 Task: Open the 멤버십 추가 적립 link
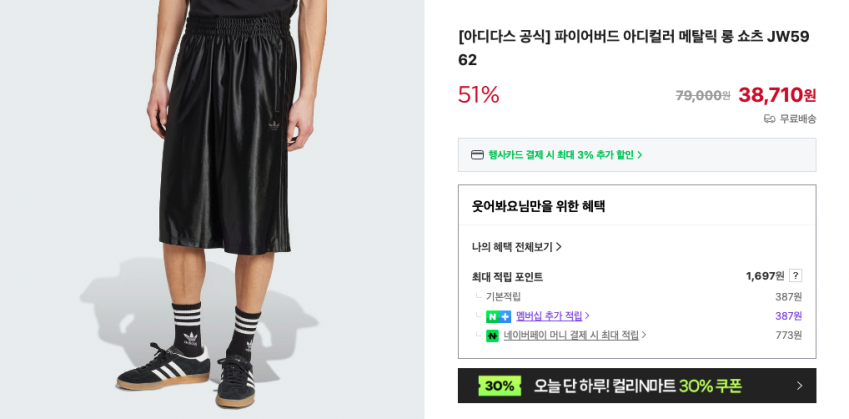(548, 316)
